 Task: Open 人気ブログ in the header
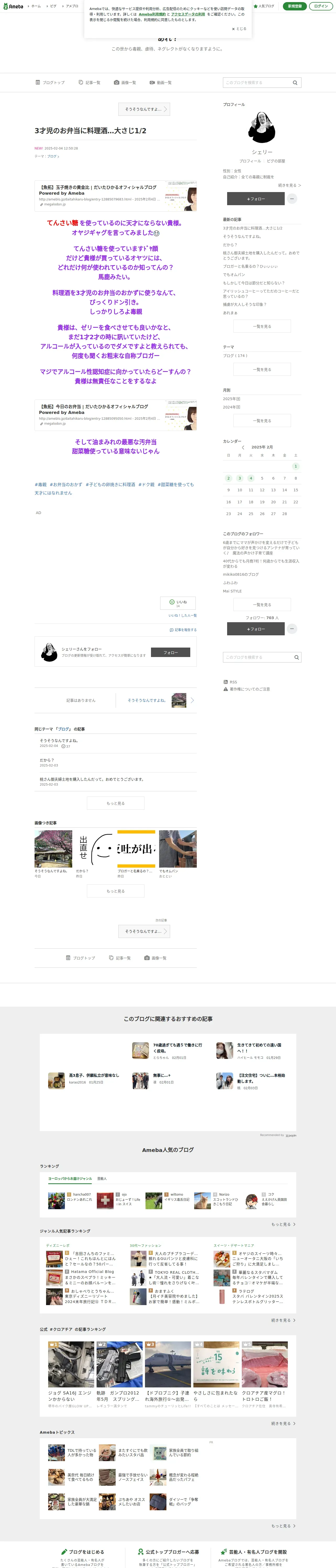pos(264,6)
